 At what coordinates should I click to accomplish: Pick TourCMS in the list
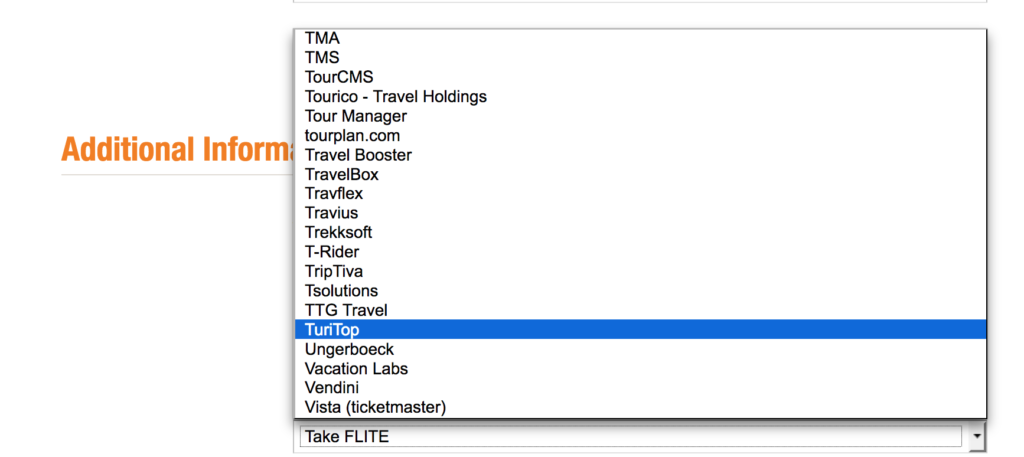tap(339, 77)
